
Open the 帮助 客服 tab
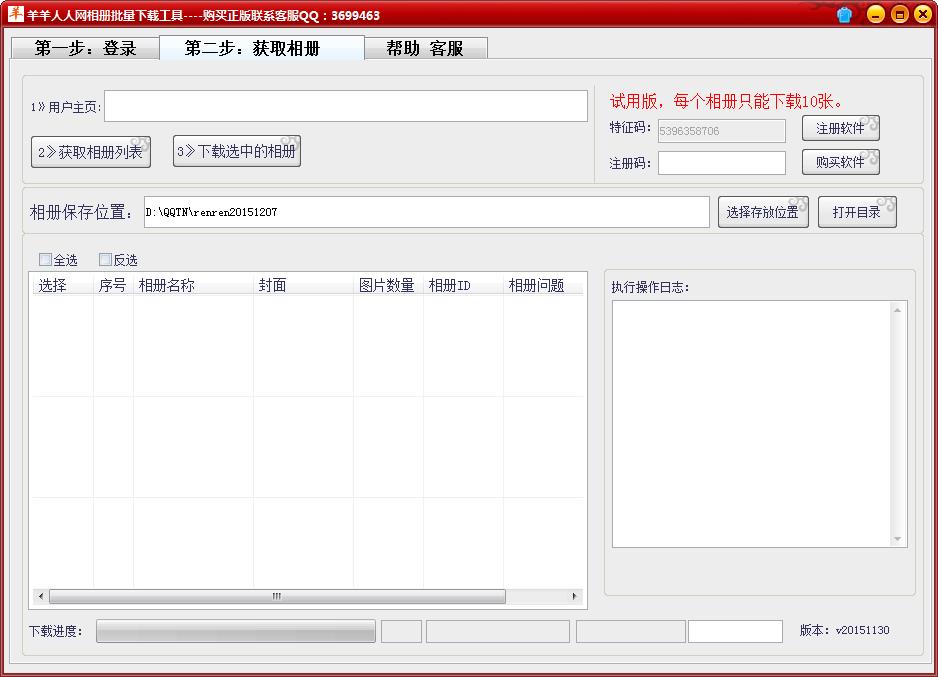425,48
